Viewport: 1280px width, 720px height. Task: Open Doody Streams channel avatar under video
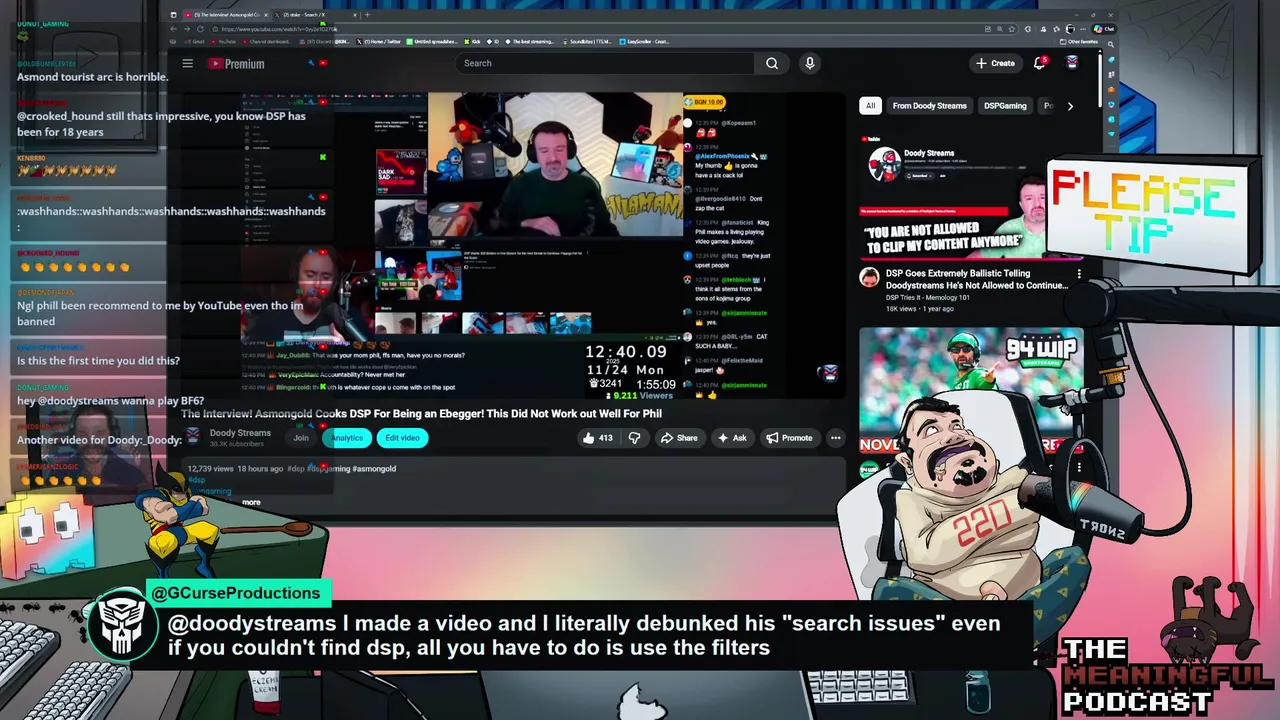tap(191, 437)
